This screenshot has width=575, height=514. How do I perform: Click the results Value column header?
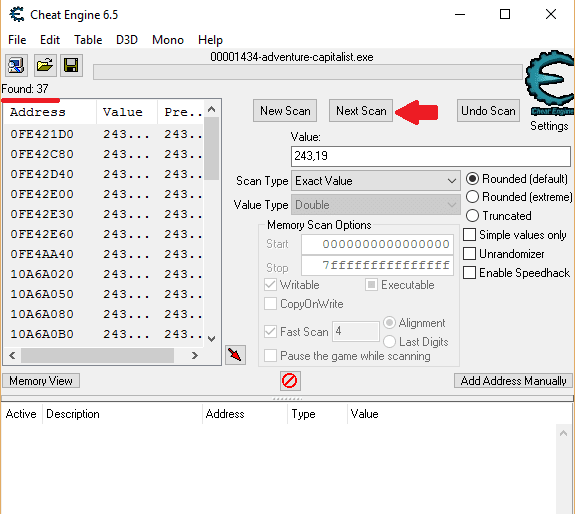pyautogui.click(x=127, y=112)
